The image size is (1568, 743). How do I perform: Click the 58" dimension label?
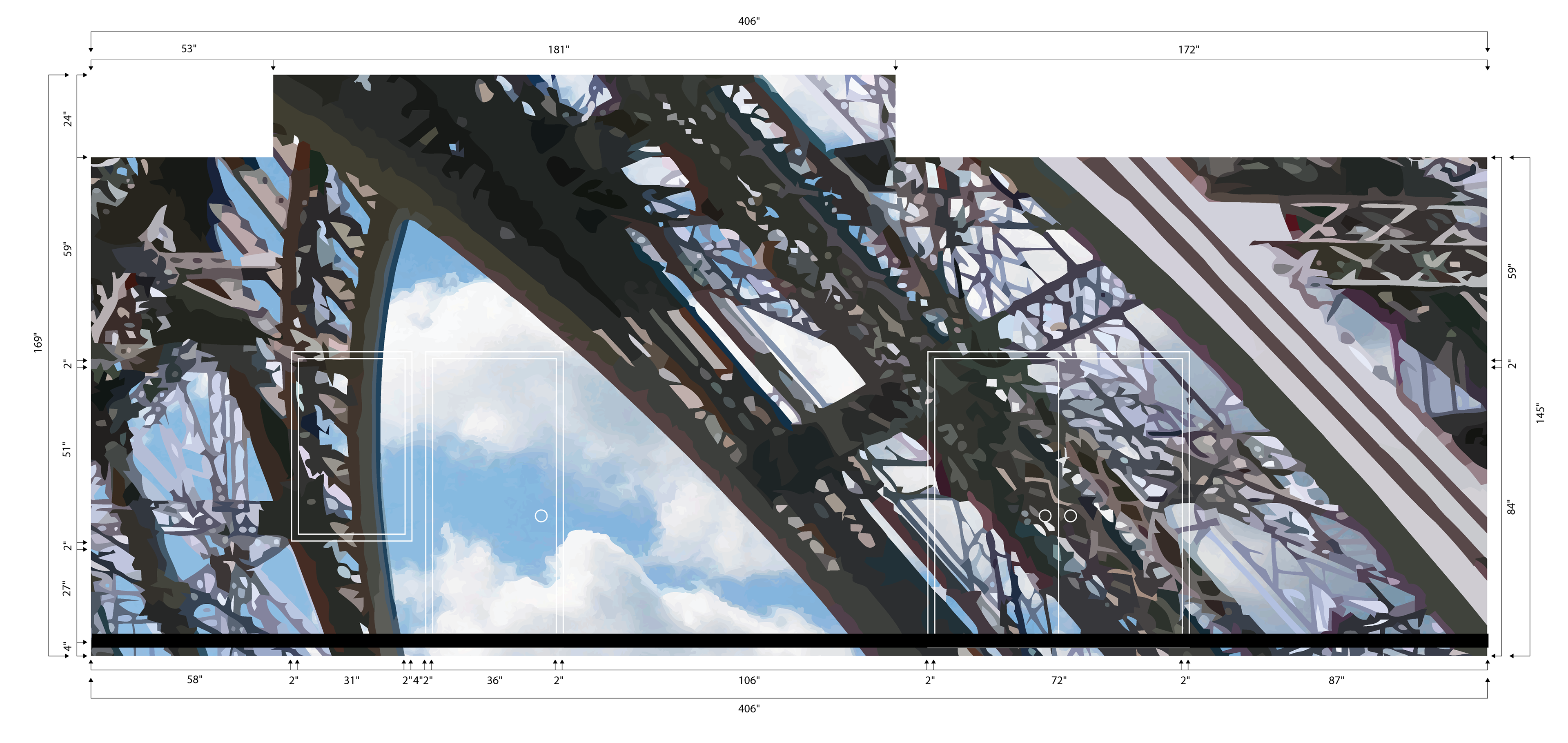pyautogui.click(x=194, y=680)
